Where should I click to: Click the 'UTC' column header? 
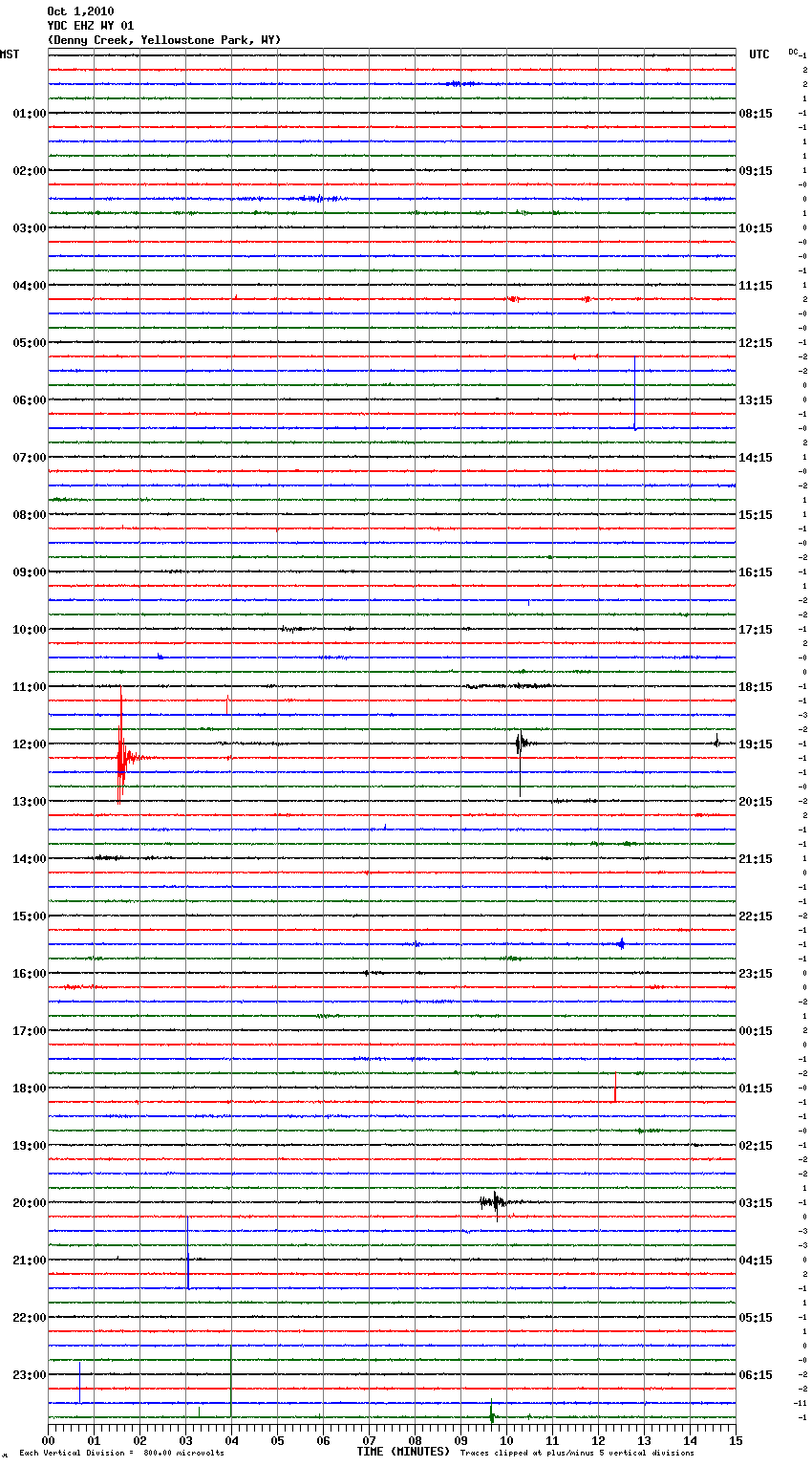pos(759,54)
